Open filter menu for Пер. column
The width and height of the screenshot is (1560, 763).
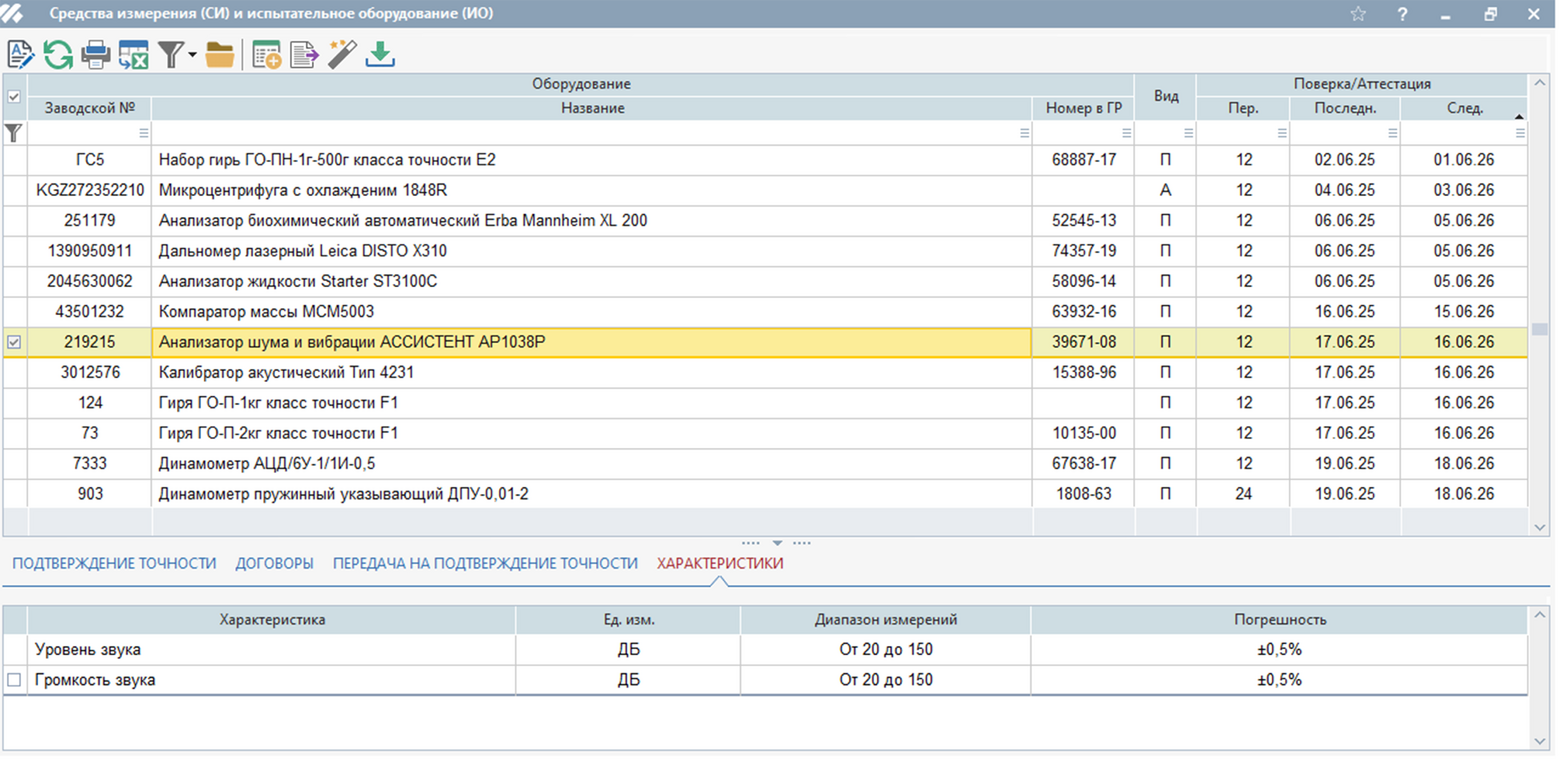(1281, 132)
